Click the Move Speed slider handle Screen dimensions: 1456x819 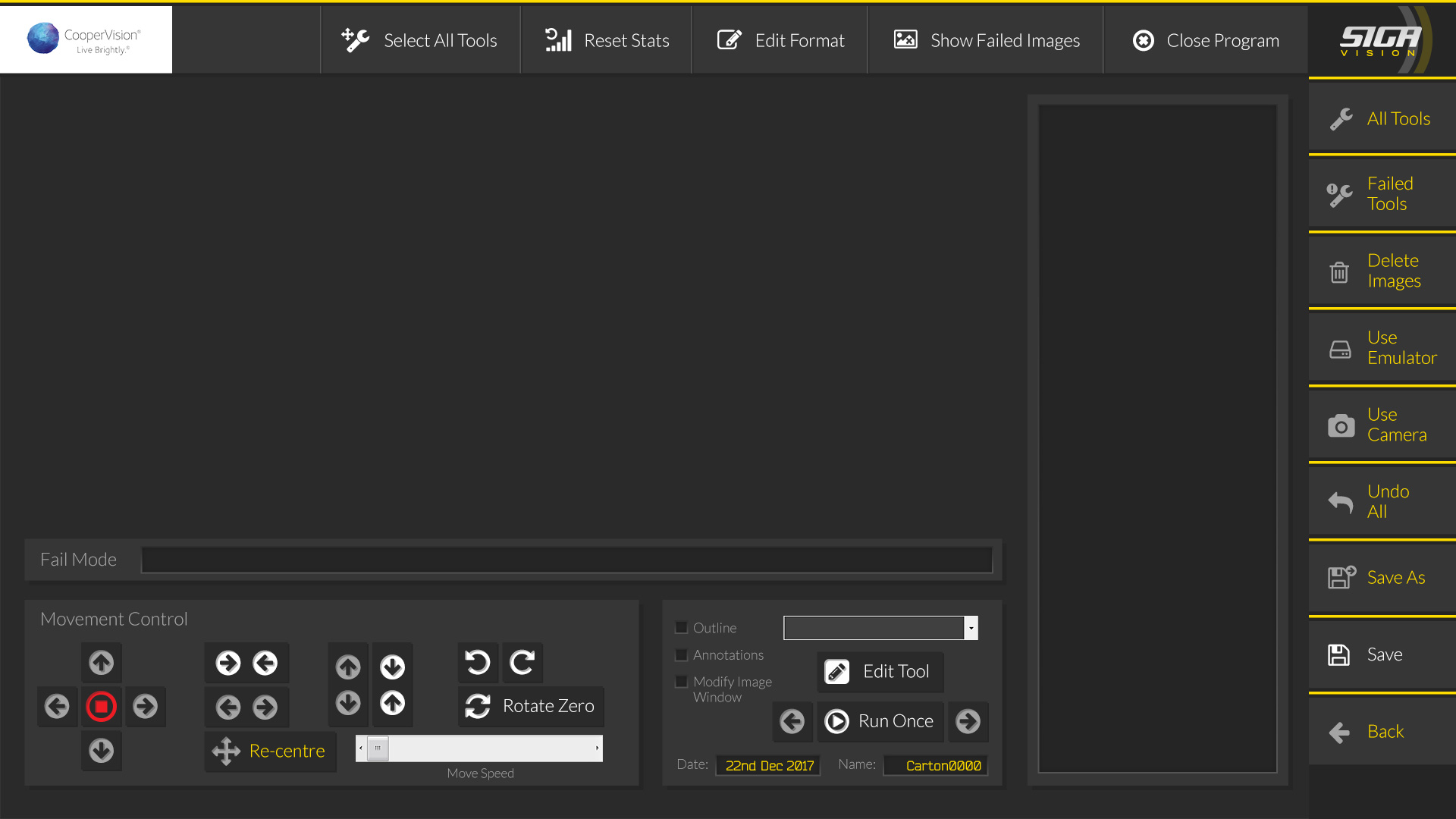coord(378,748)
